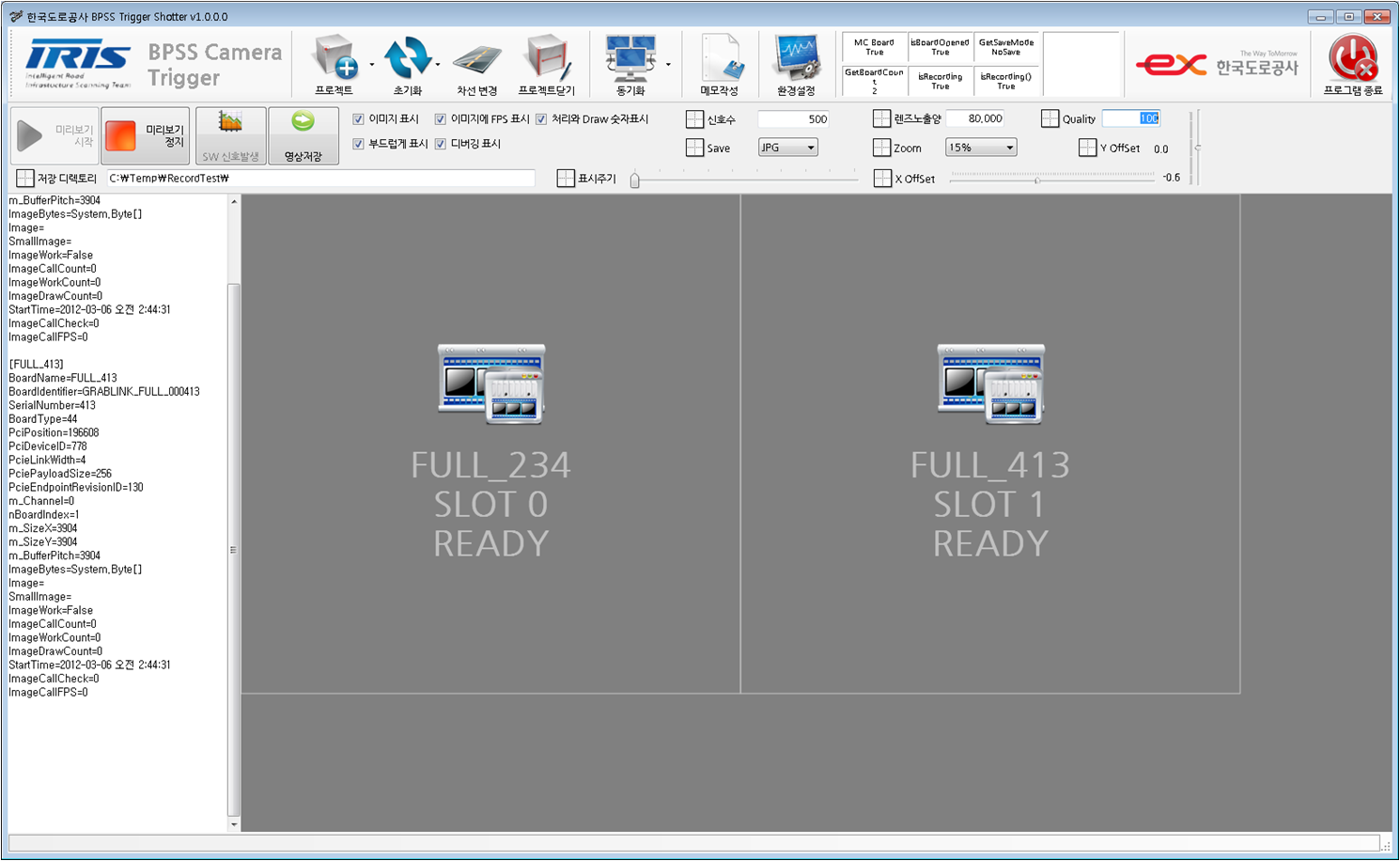Click the square button beside 표시주기
1400x861 pixels.
tap(565, 178)
